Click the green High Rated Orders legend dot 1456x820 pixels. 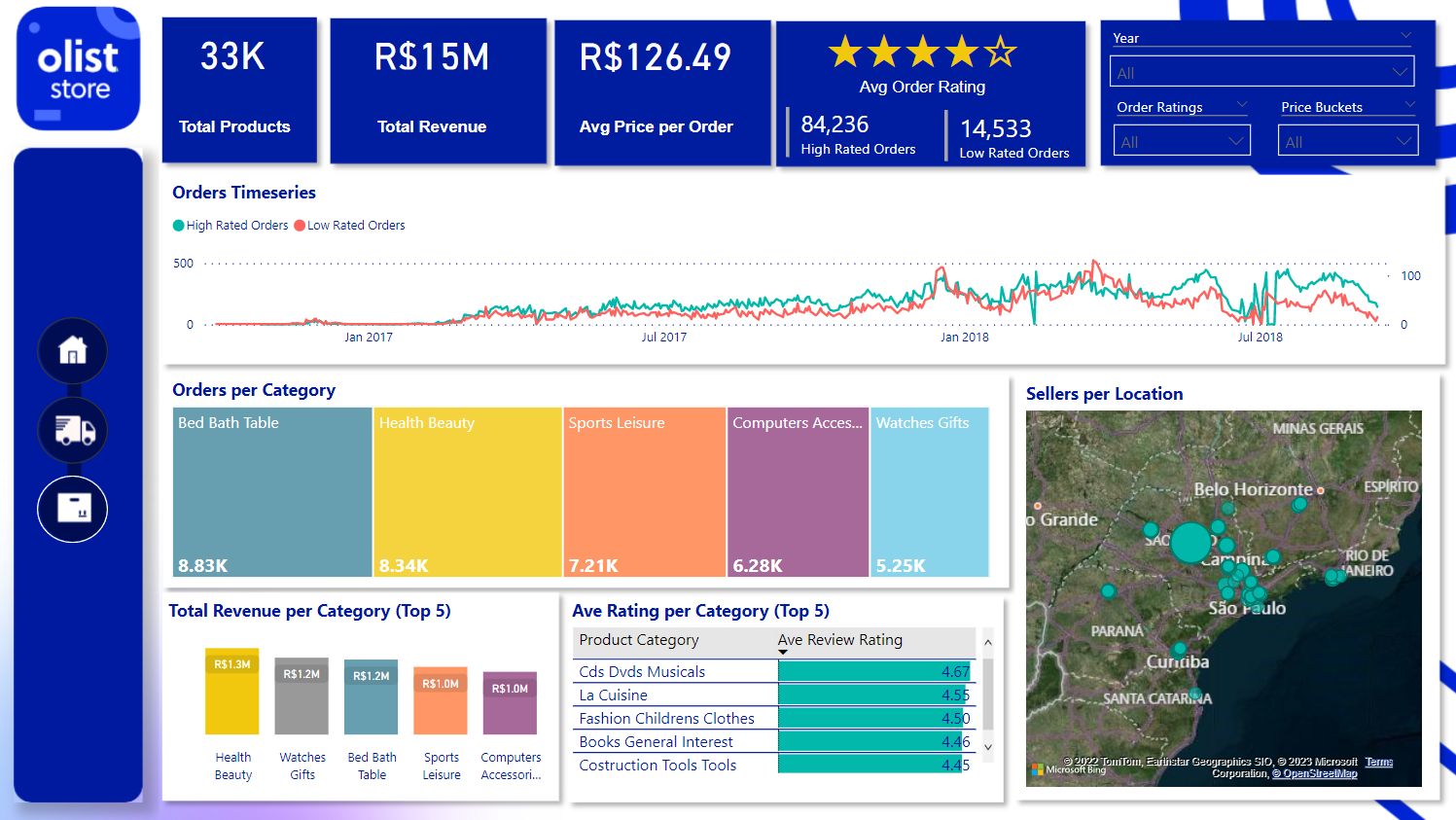click(x=178, y=226)
